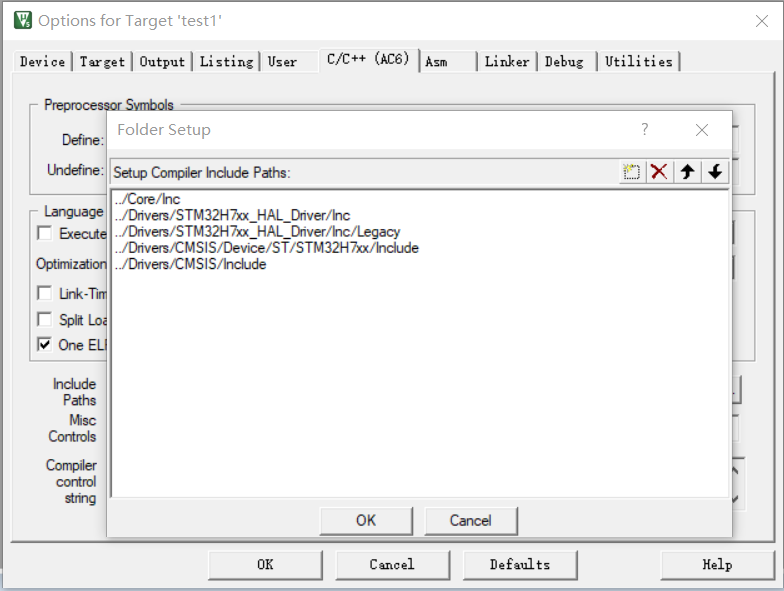Switch to the Device tab
Image resolution: width=784 pixels, height=591 pixels.
42,62
